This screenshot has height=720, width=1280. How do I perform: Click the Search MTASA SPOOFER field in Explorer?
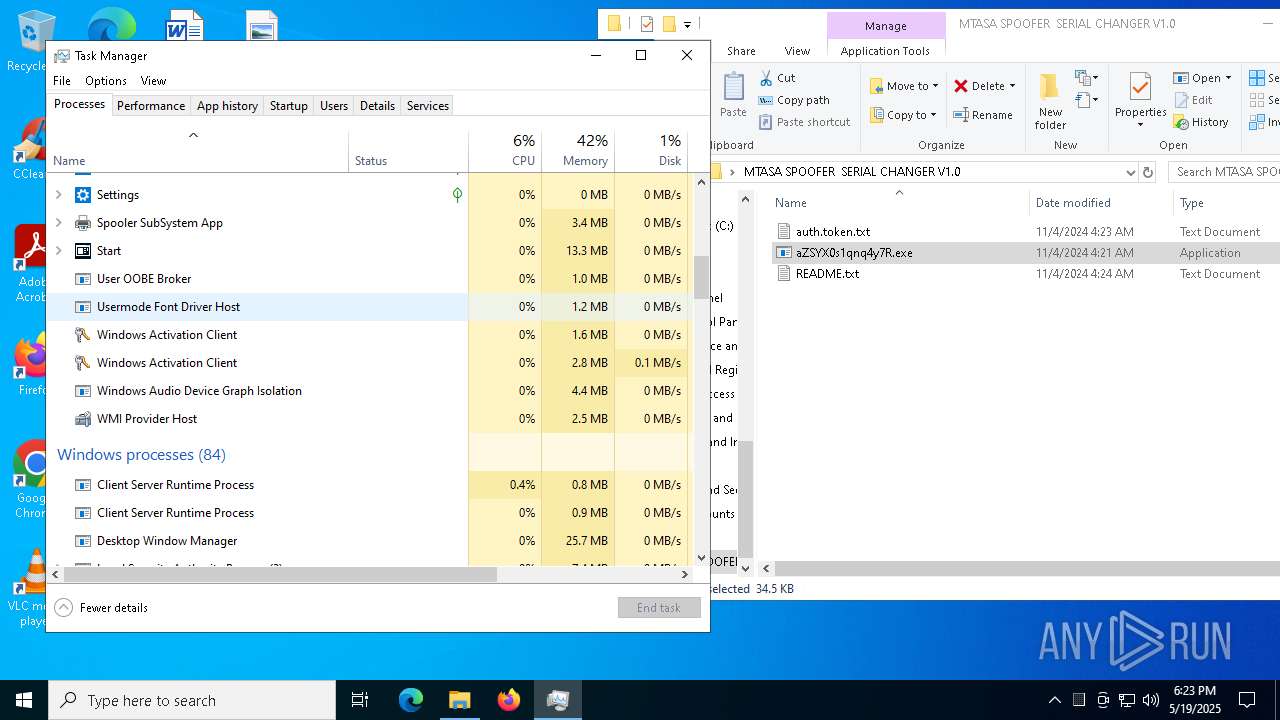coord(1224,172)
